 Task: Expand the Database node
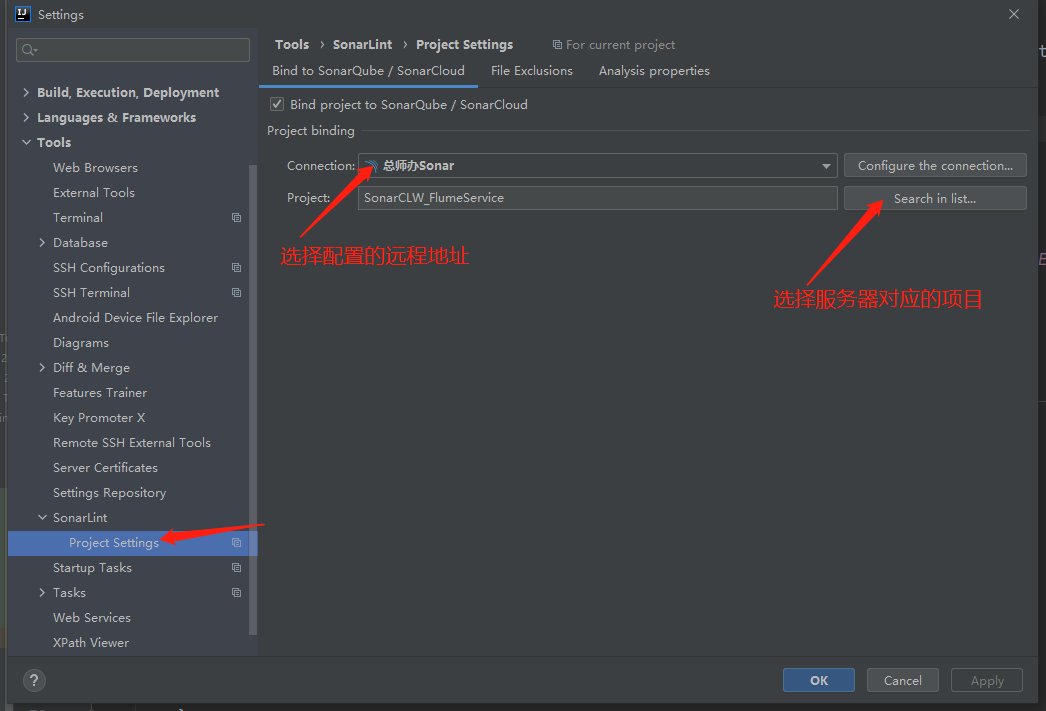pyautogui.click(x=42, y=242)
